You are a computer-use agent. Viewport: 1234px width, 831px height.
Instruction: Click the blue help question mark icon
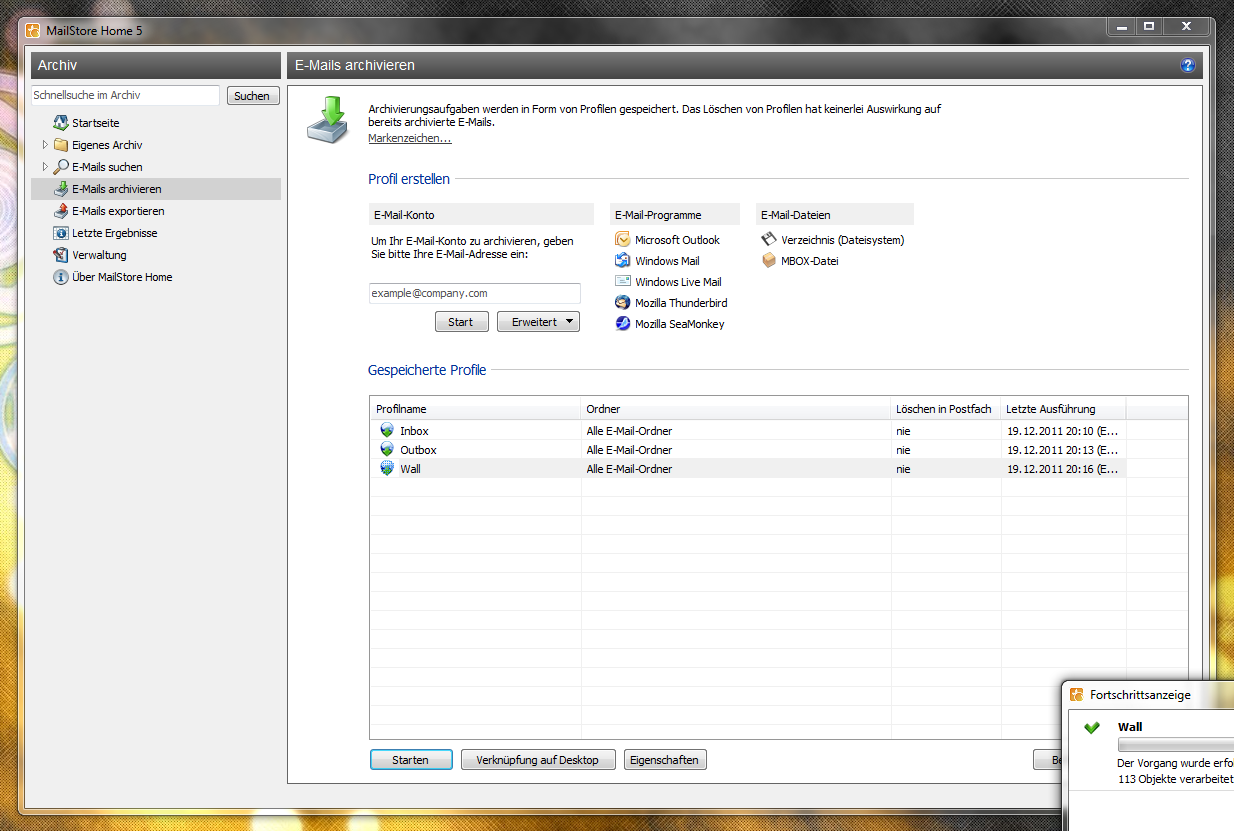pos(1188,66)
